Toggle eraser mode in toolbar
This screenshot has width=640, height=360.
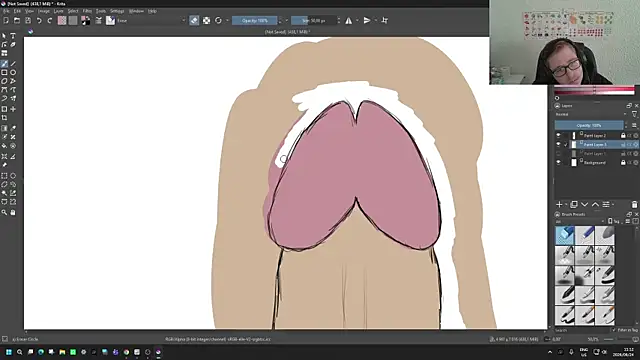click(194, 20)
